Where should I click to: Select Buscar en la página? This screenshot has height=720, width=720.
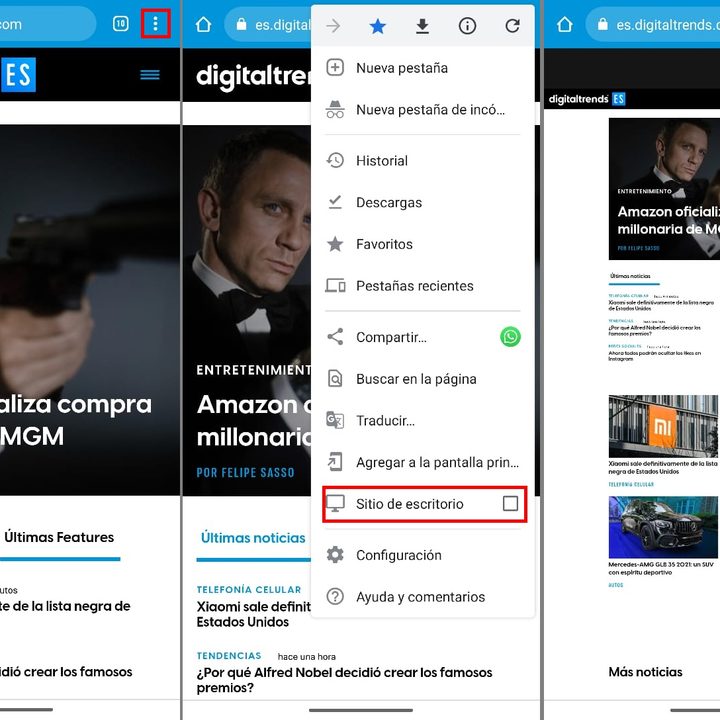(422, 379)
